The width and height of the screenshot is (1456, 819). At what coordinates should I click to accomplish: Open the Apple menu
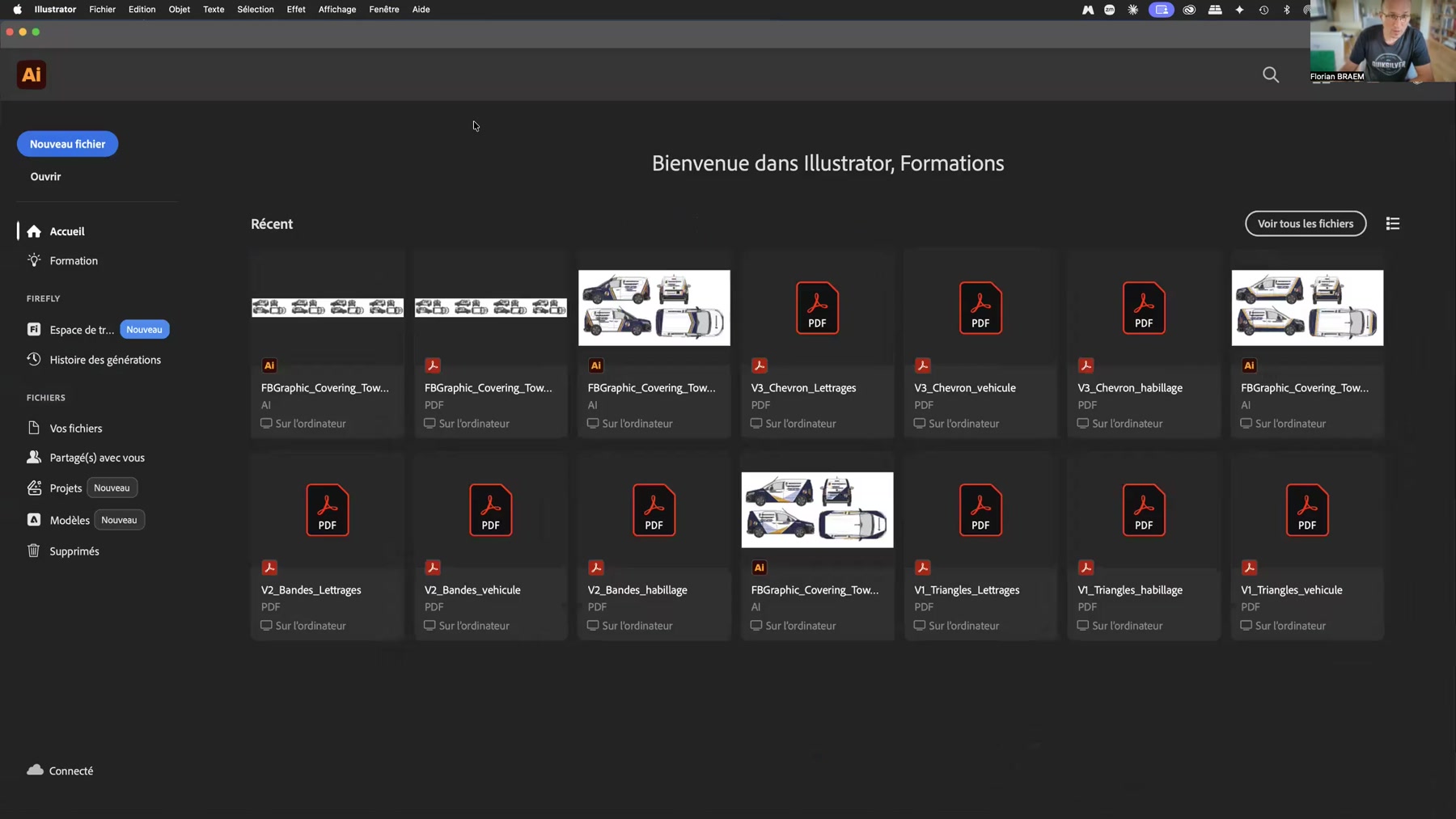(x=17, y=10)
